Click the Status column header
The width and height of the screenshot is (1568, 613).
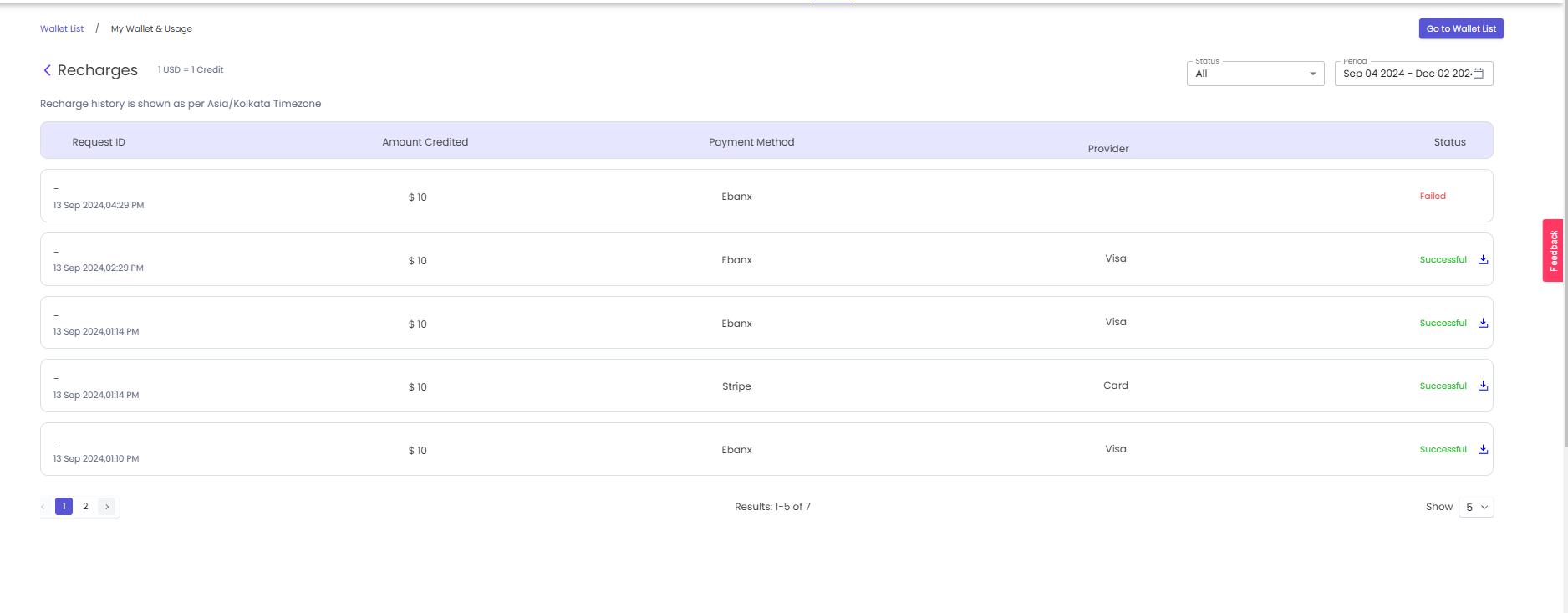tap(1450, 142)
